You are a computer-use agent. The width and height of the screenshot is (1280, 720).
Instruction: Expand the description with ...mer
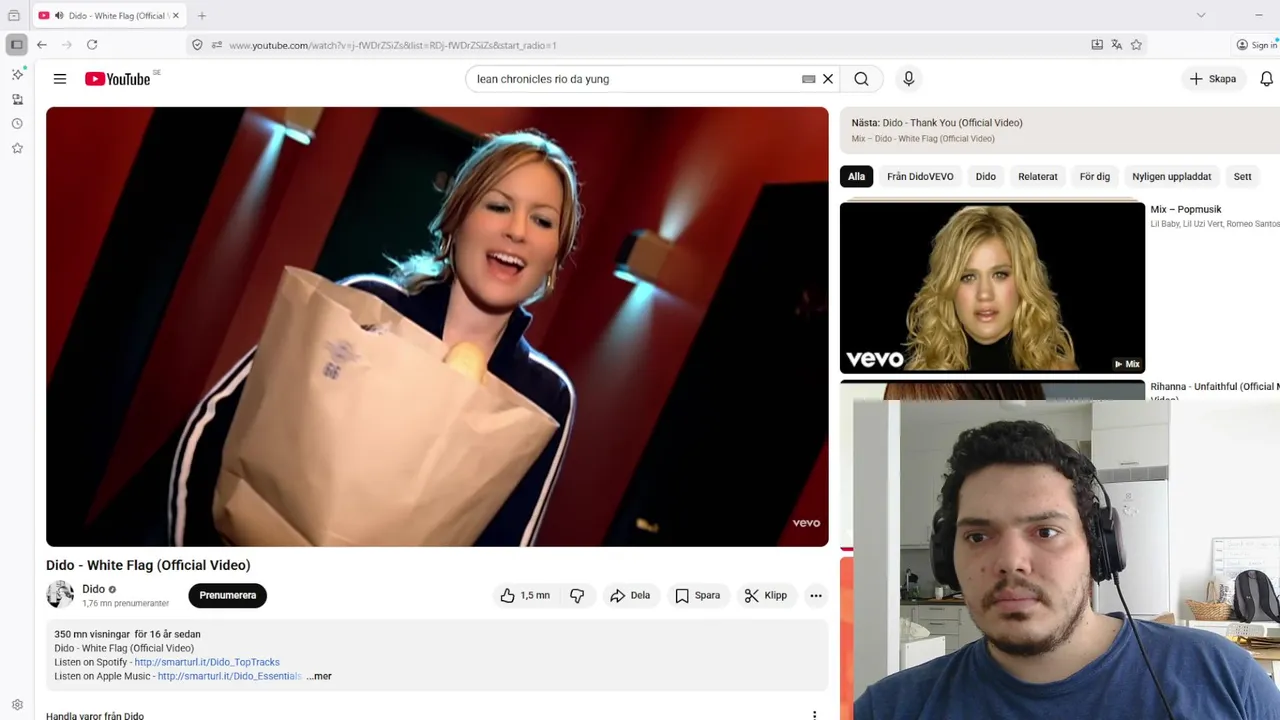pos(319,676)
